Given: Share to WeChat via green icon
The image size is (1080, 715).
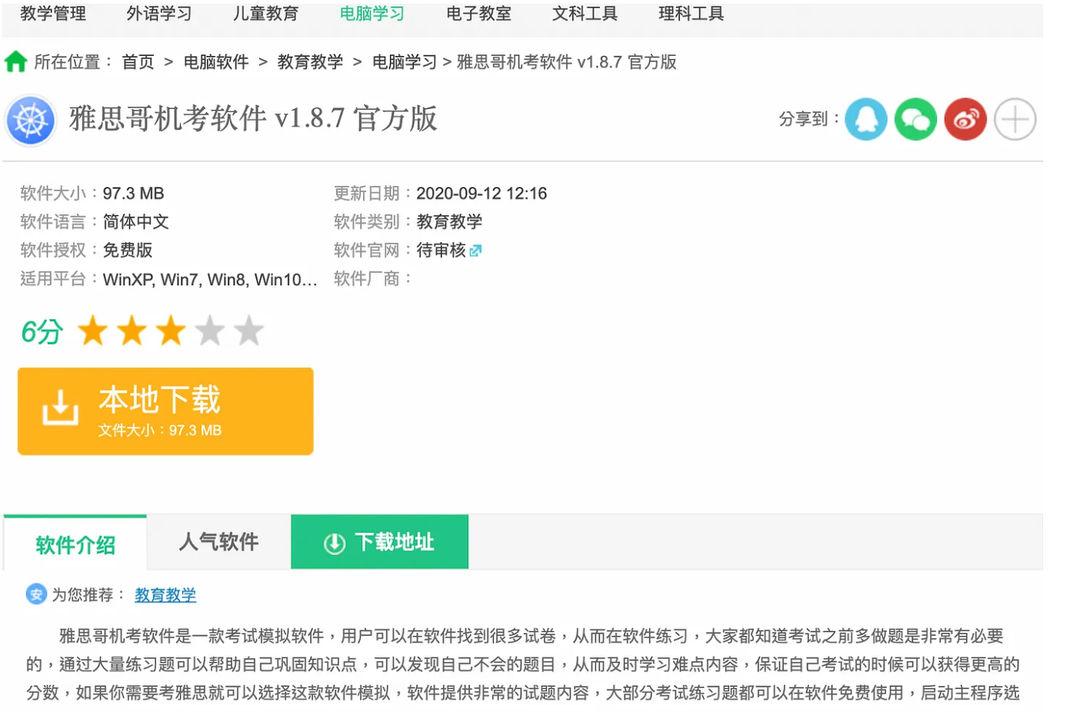Looking at the screenshot, I should click(915, 119).
